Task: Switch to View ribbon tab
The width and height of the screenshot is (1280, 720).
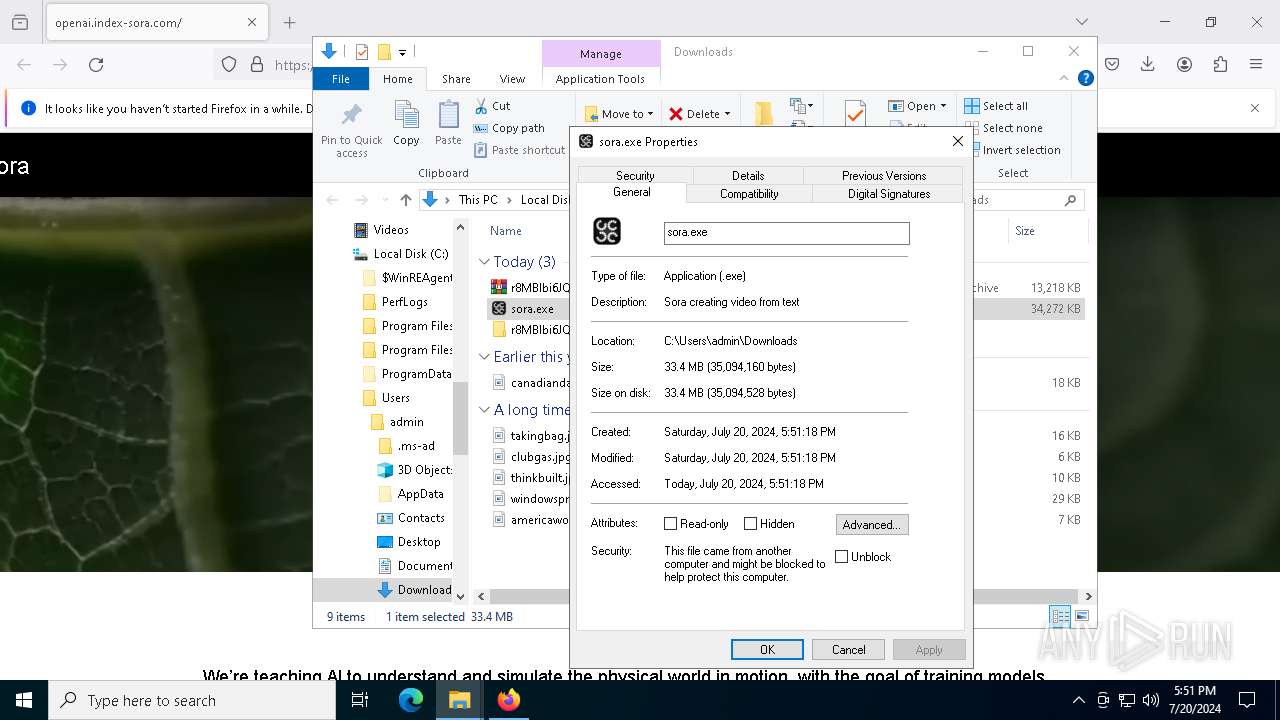Action: (512, 79)
